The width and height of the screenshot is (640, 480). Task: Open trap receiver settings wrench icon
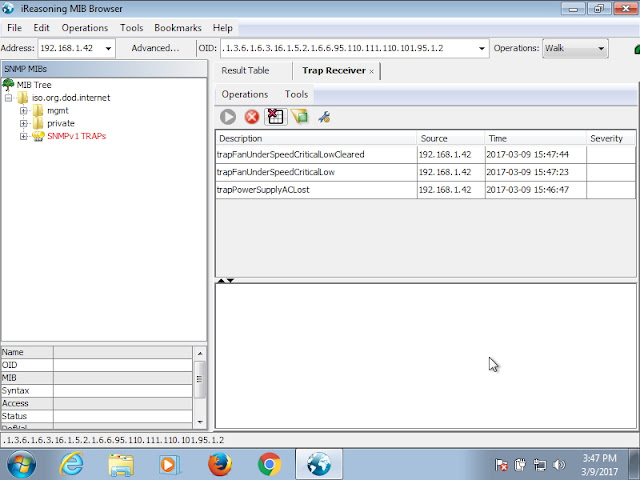coord(324,117)
